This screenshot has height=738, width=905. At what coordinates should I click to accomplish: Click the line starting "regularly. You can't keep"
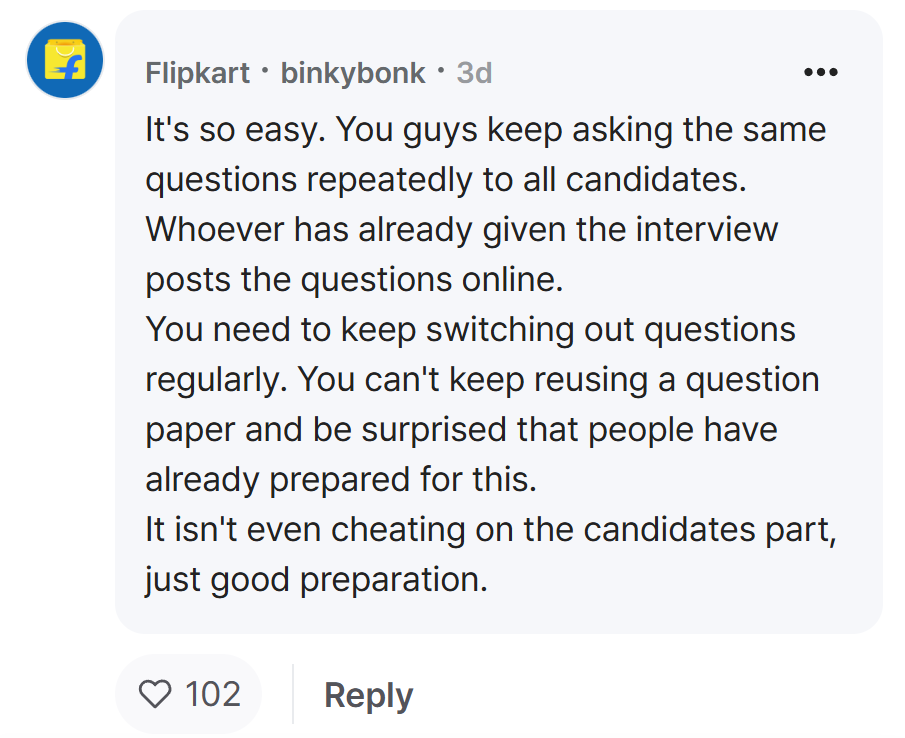coord(482,380)
